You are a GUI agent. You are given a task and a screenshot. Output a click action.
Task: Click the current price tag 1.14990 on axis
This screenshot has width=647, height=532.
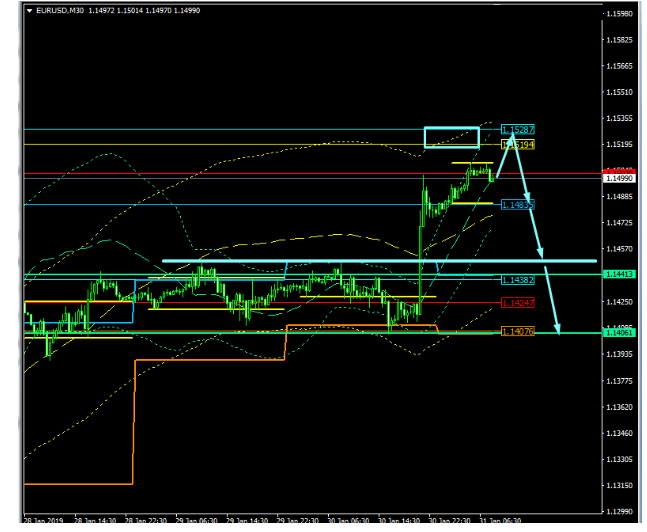coord(617,177)
